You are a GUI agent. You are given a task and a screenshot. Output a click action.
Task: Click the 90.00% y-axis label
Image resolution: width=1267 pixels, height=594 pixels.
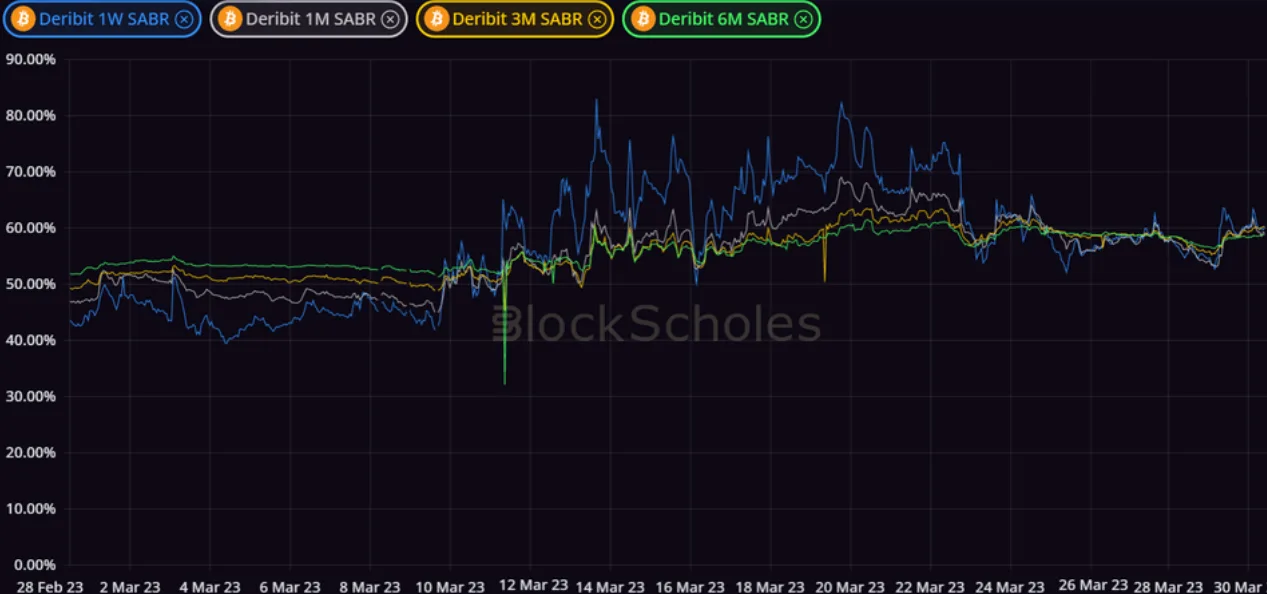coord(30,59)
